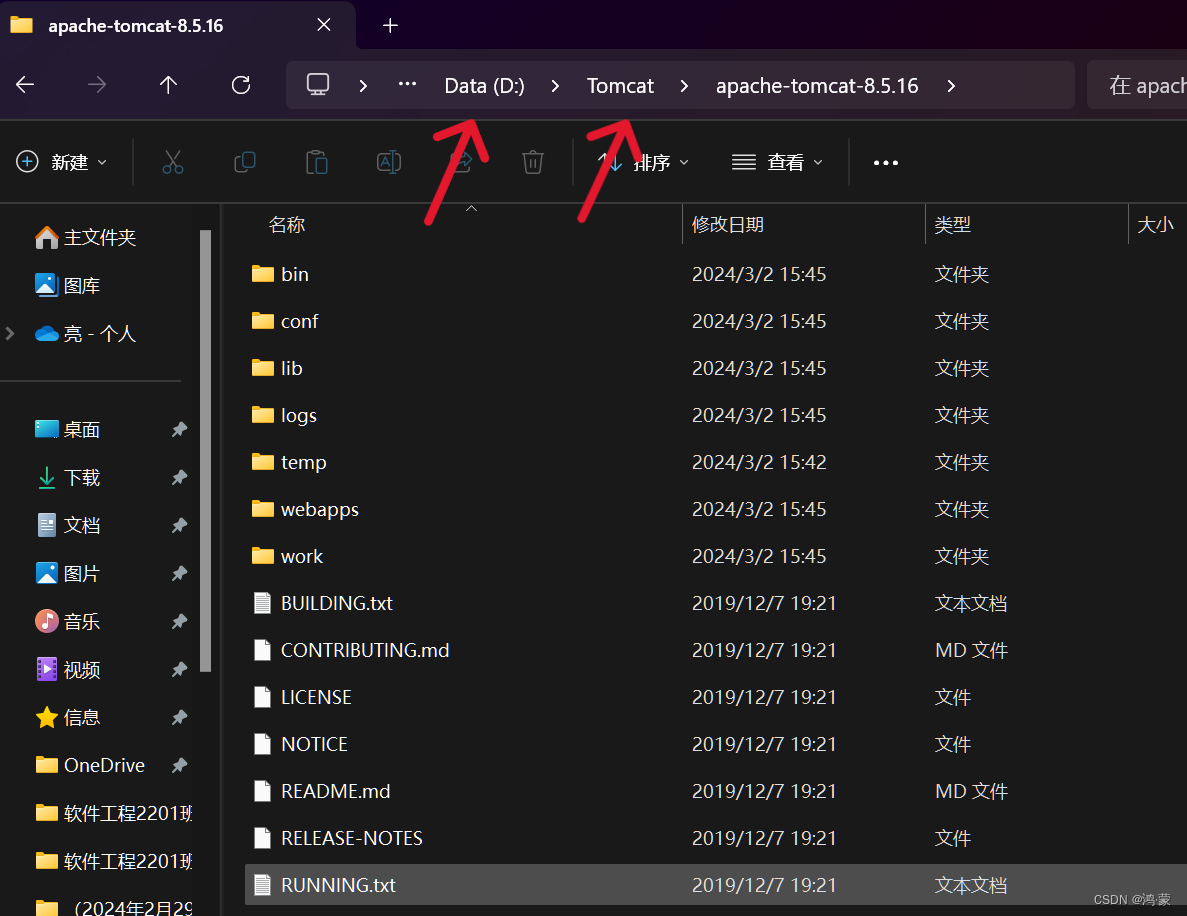Select the webapps folder
This screenshot has height=916, width=1187.
[x=305, y=509]
